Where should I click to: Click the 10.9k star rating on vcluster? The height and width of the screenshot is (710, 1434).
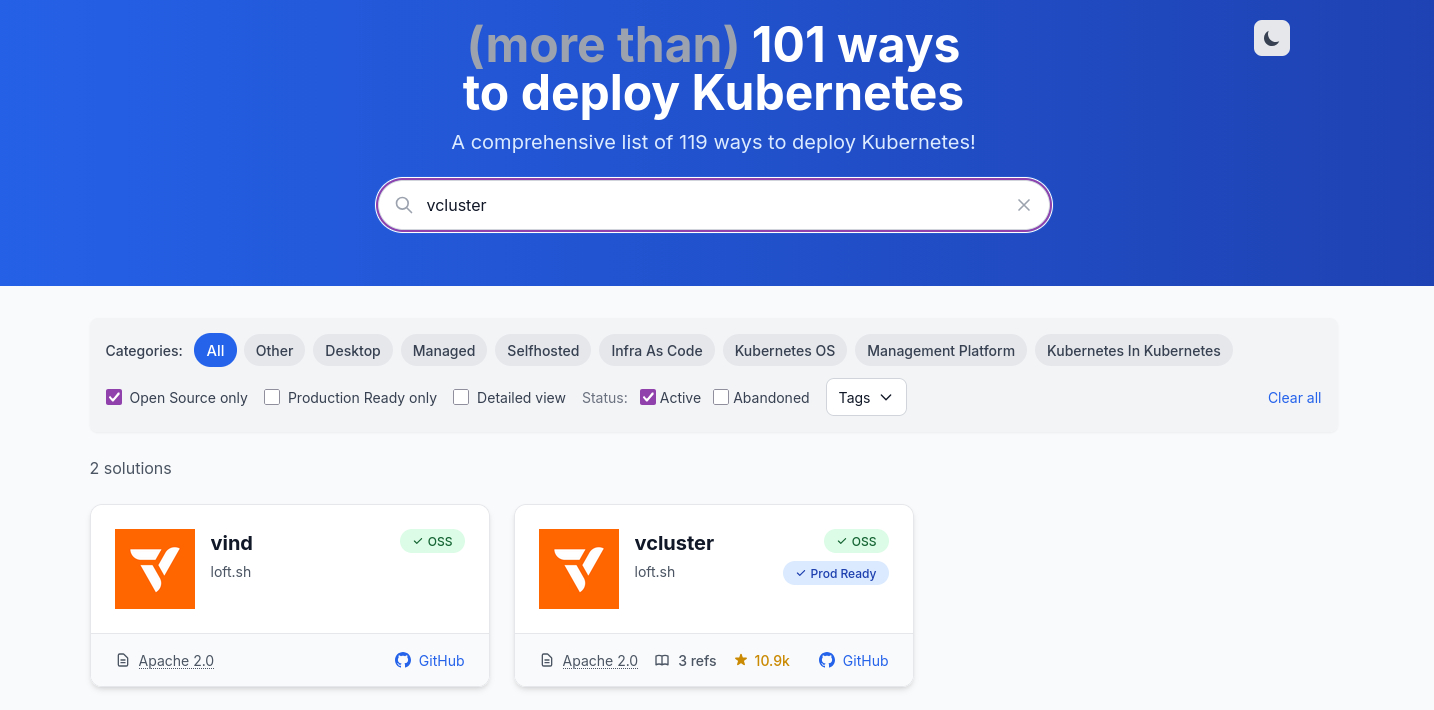(762, 660)
